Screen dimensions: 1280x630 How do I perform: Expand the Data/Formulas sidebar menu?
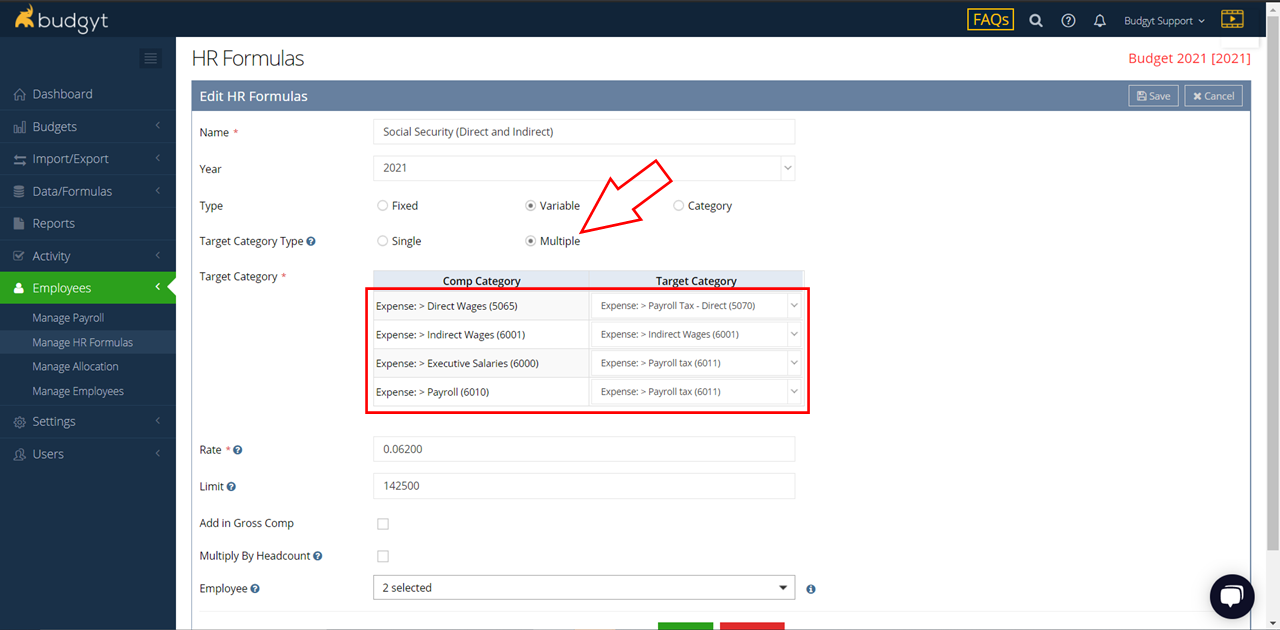click(x=88, y=191)
